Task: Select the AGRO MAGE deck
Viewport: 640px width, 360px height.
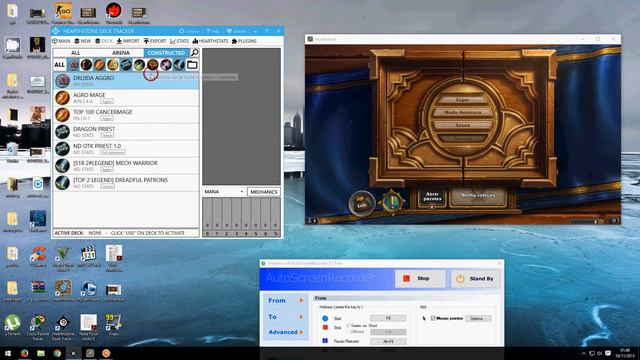Action: click(x=126, y=98)
